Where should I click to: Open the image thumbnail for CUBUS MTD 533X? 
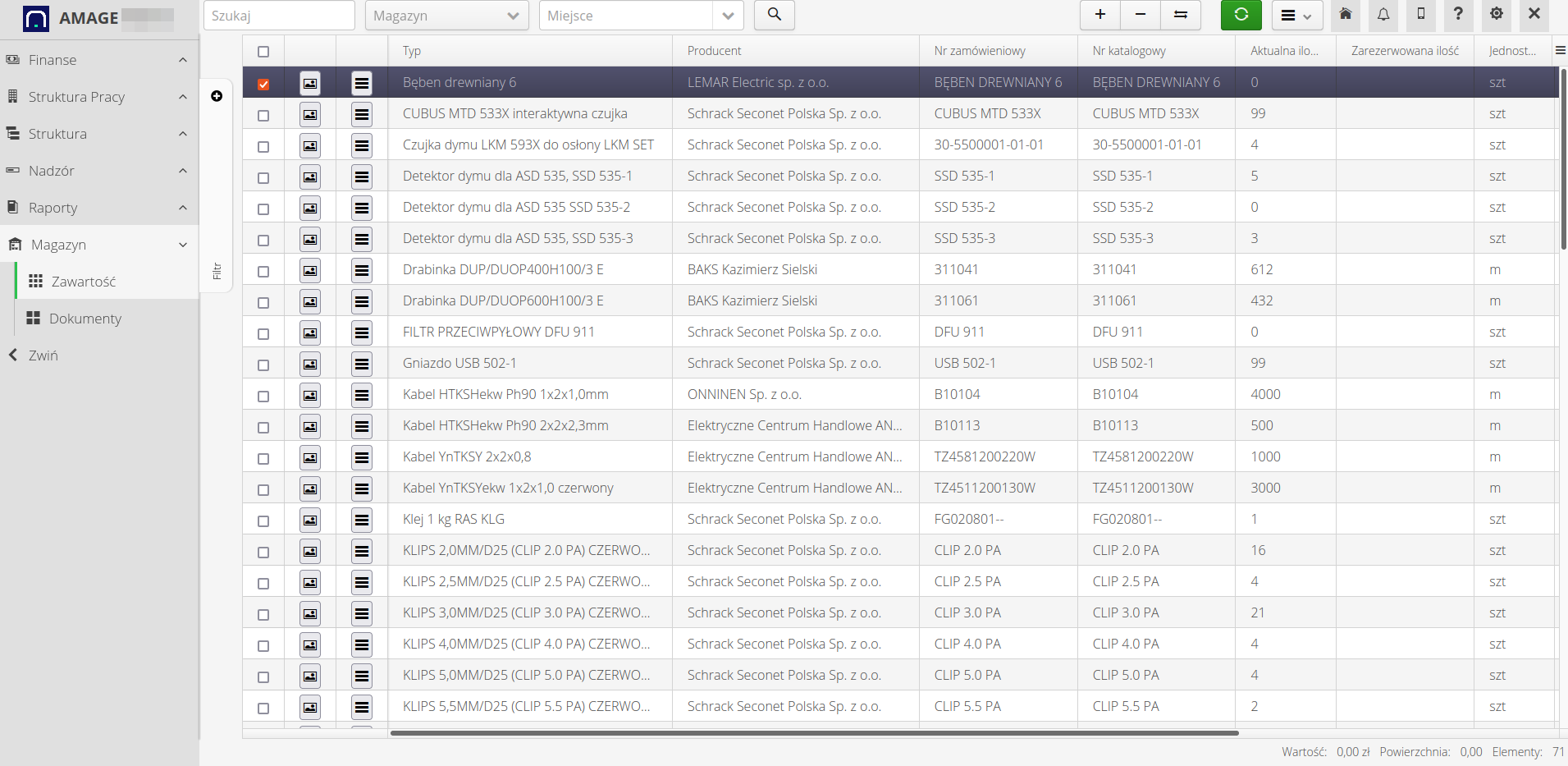point(309,114)
